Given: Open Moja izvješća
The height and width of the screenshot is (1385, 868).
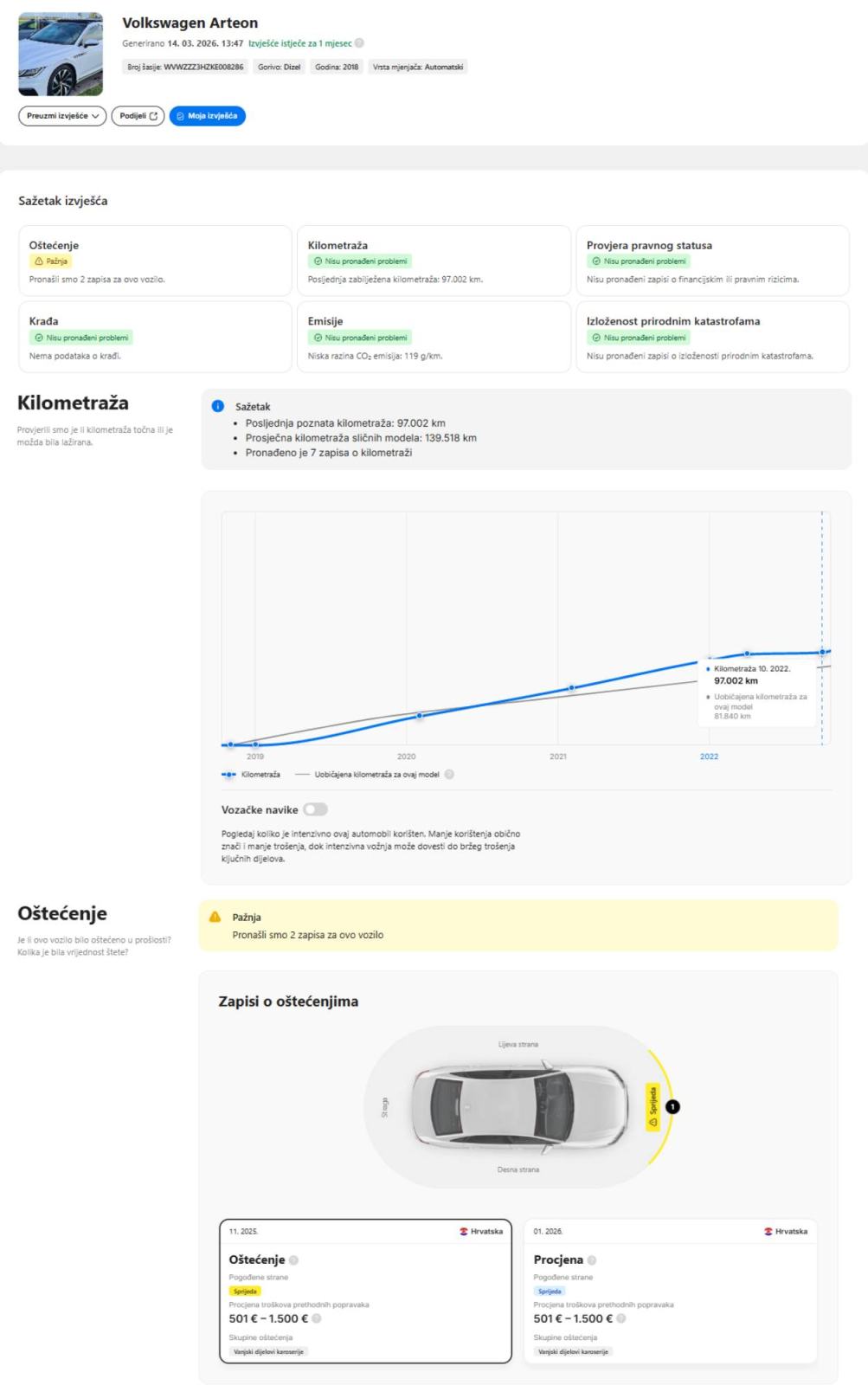Looking at the screenshot, I should tap(208, 116).
